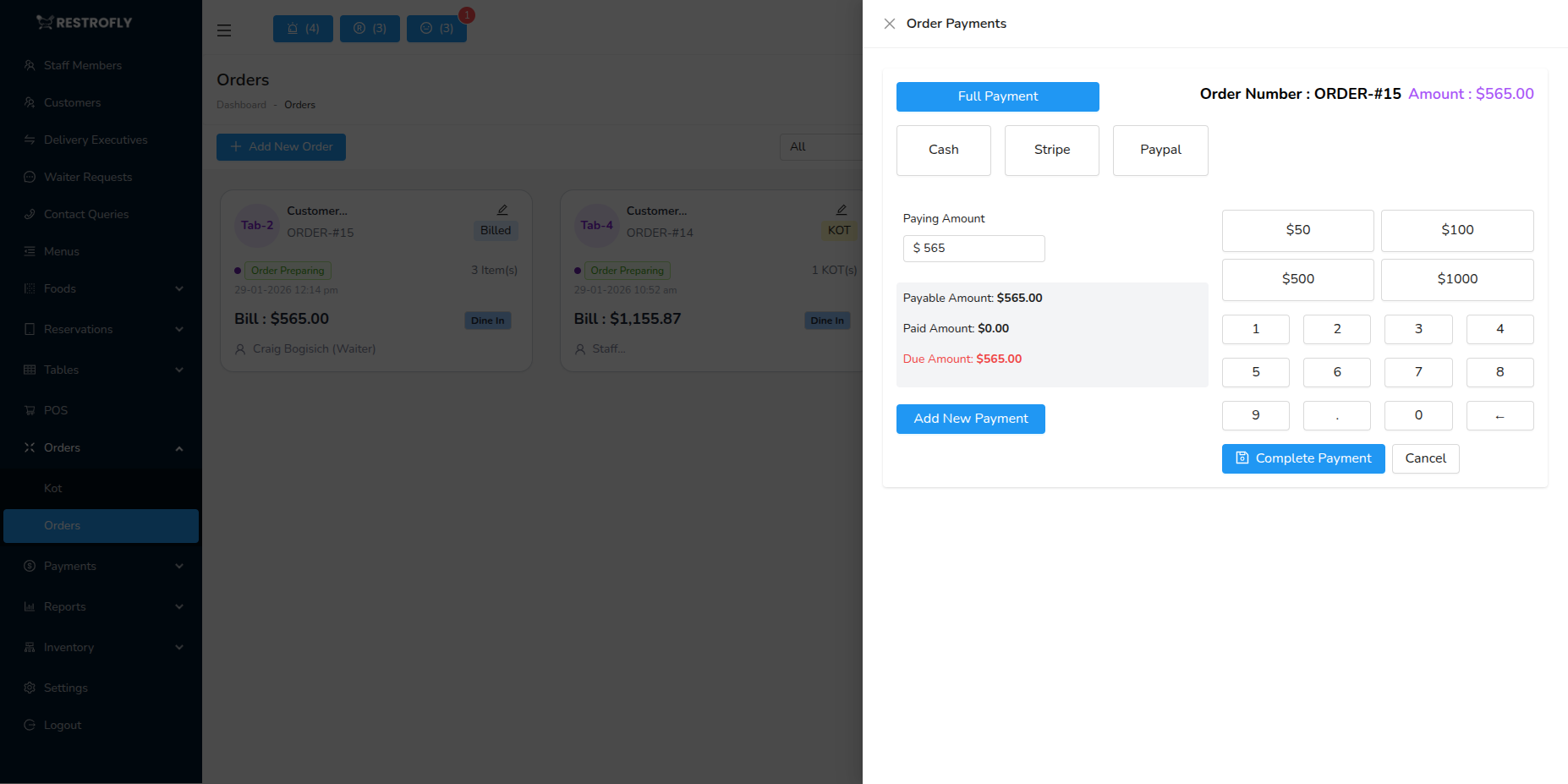This screenshot has height=784, width=1568.
Task: Expand the Reports sidebar section
Action: point(101,606)
